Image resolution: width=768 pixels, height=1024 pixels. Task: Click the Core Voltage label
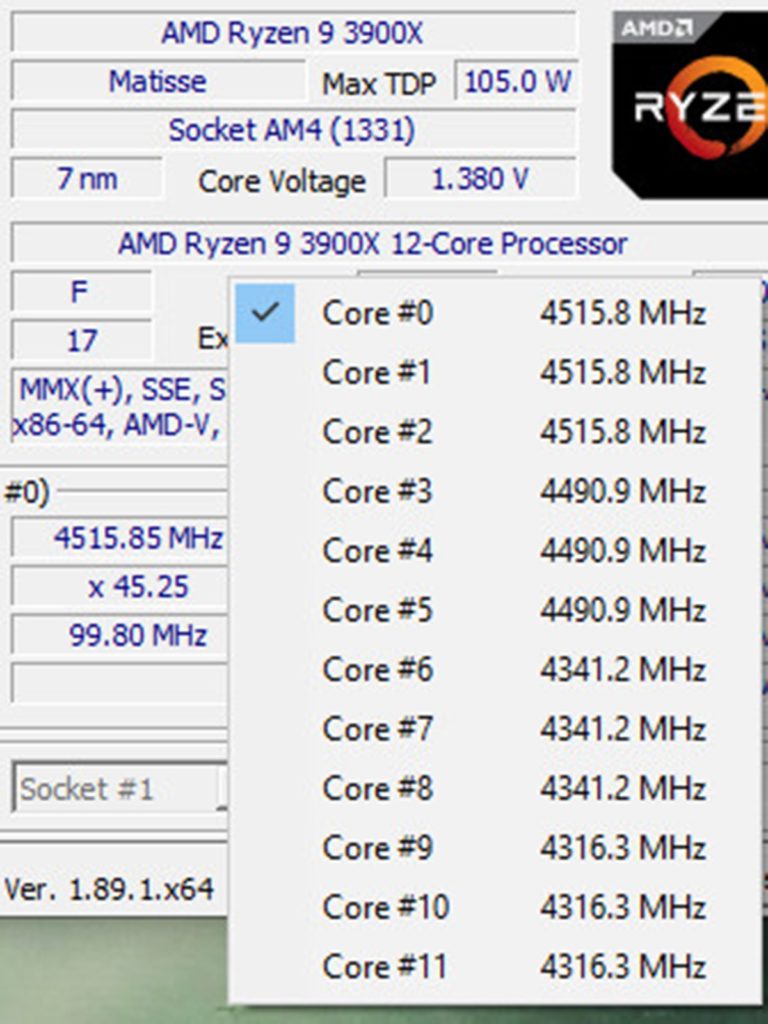tap(282, 181)
